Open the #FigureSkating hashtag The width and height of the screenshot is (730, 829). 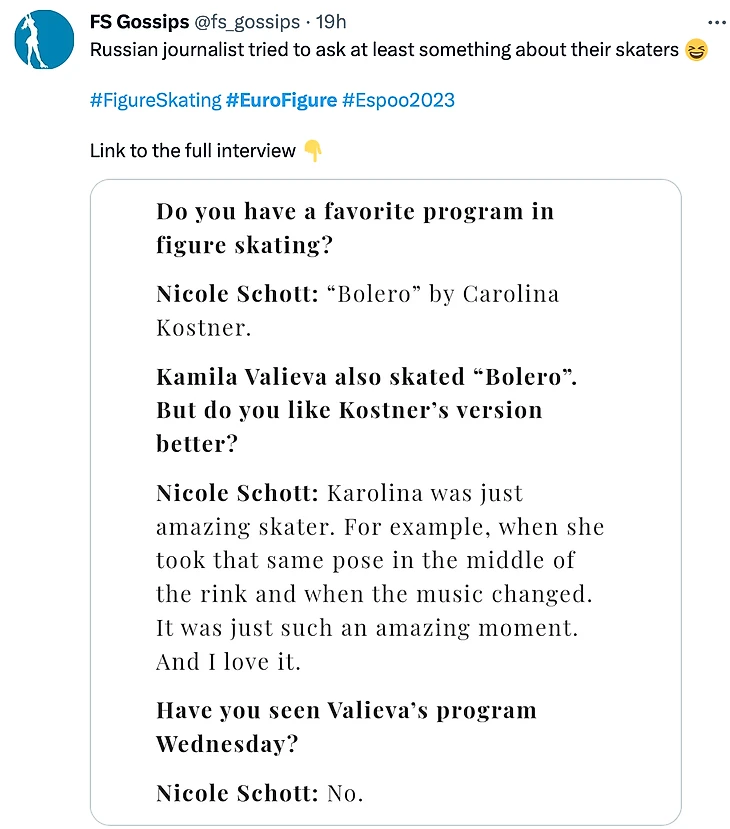155,100
